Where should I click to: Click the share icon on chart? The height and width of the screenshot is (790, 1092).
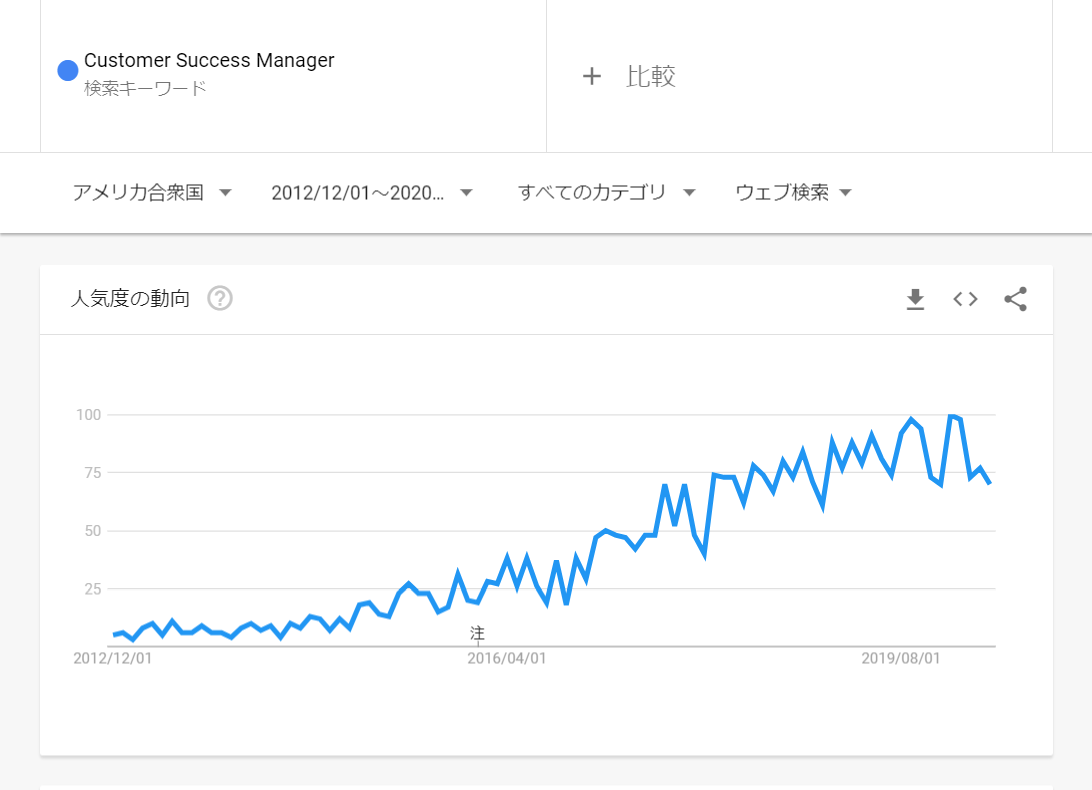click(1015, 299)
